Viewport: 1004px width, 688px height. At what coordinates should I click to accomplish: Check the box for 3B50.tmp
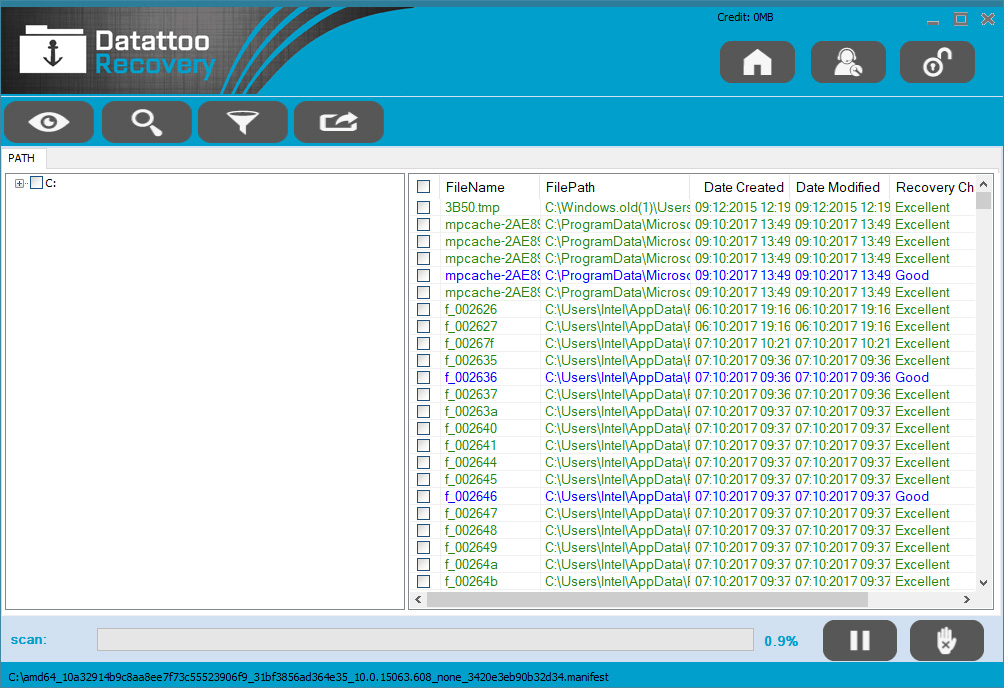[424, 208]
